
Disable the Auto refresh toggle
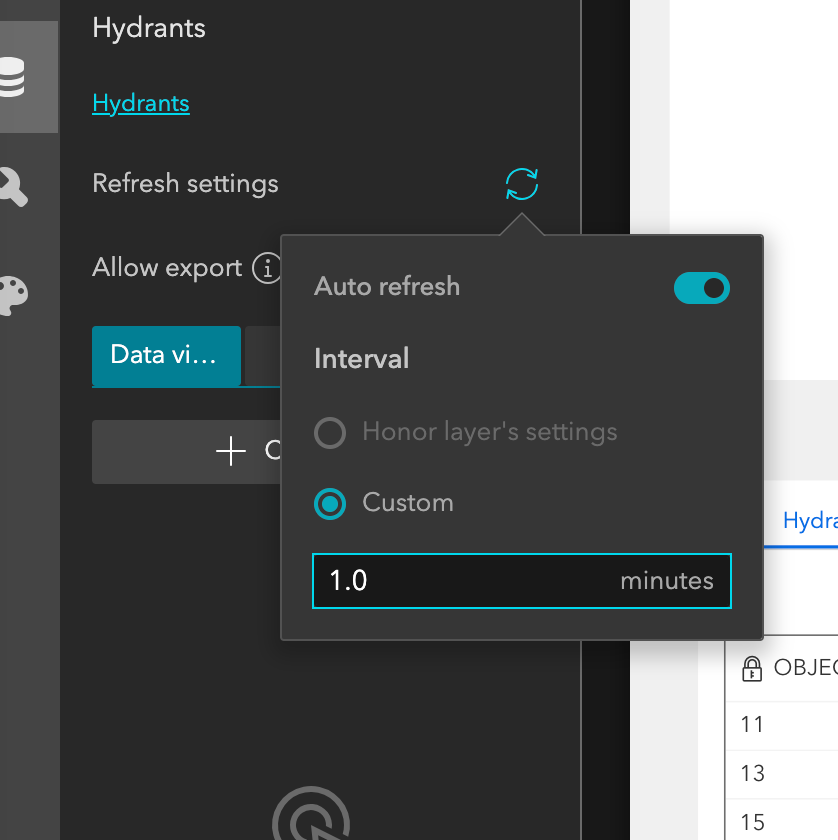[701, 287]
